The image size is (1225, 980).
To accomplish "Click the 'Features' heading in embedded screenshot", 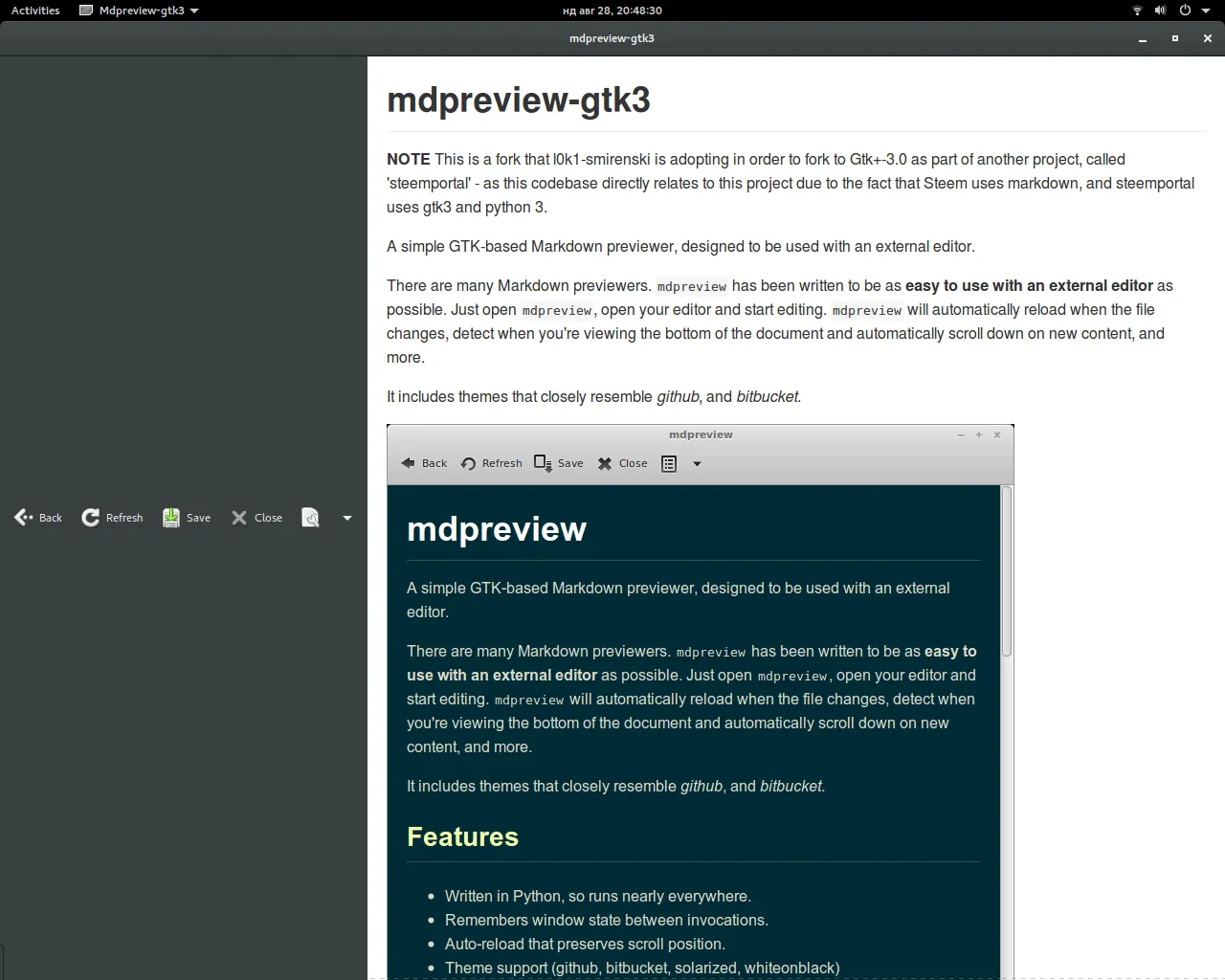I will click(x=463, y=837).
